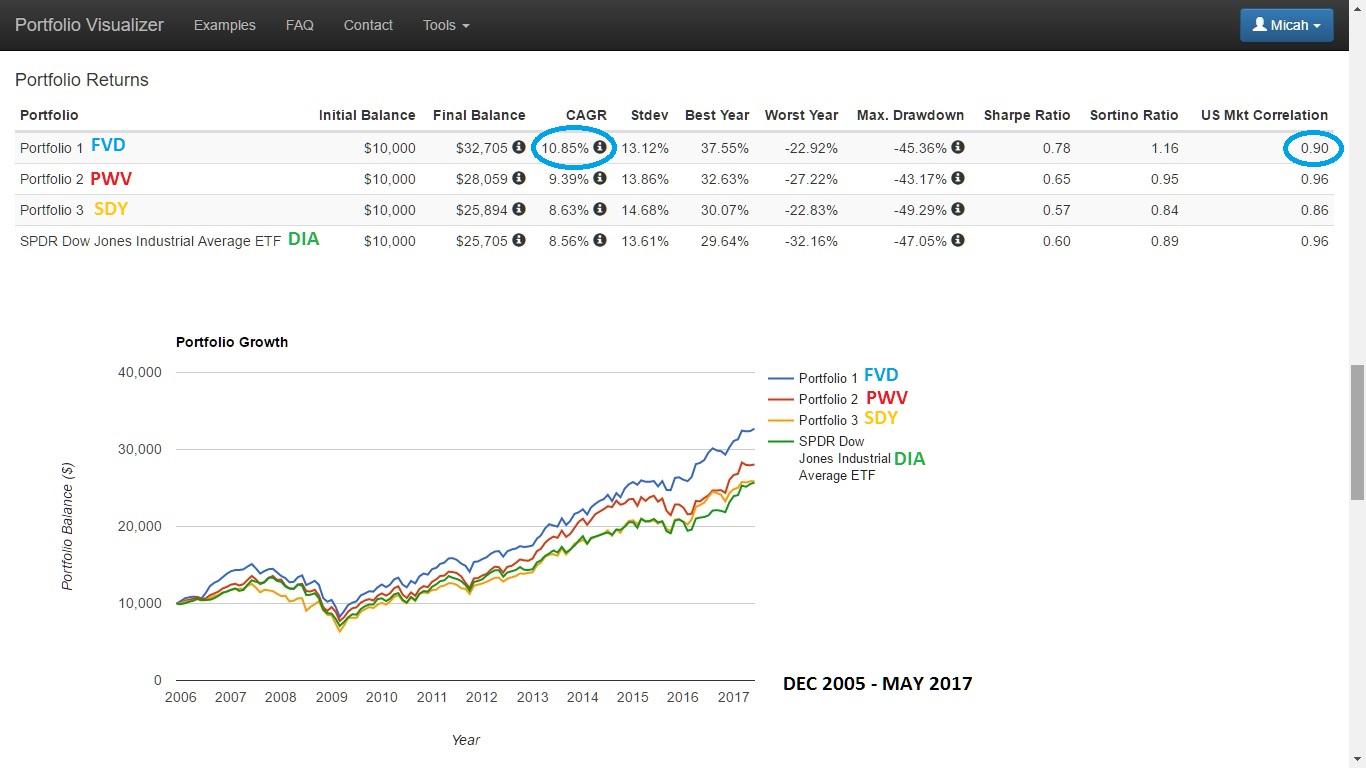Click info icon next to $25,705 final balance

(x=519, y=240)
